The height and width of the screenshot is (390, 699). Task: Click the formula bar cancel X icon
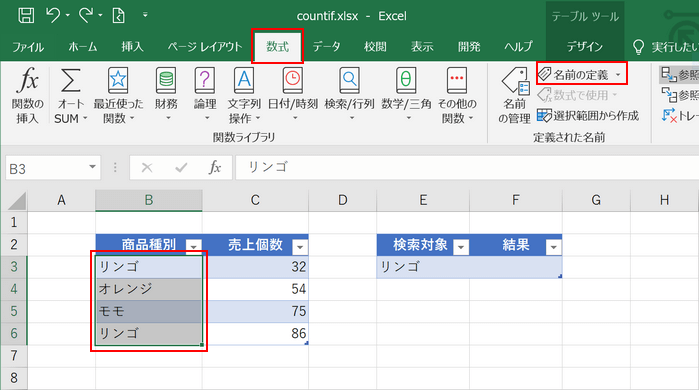tap(147, 168)
